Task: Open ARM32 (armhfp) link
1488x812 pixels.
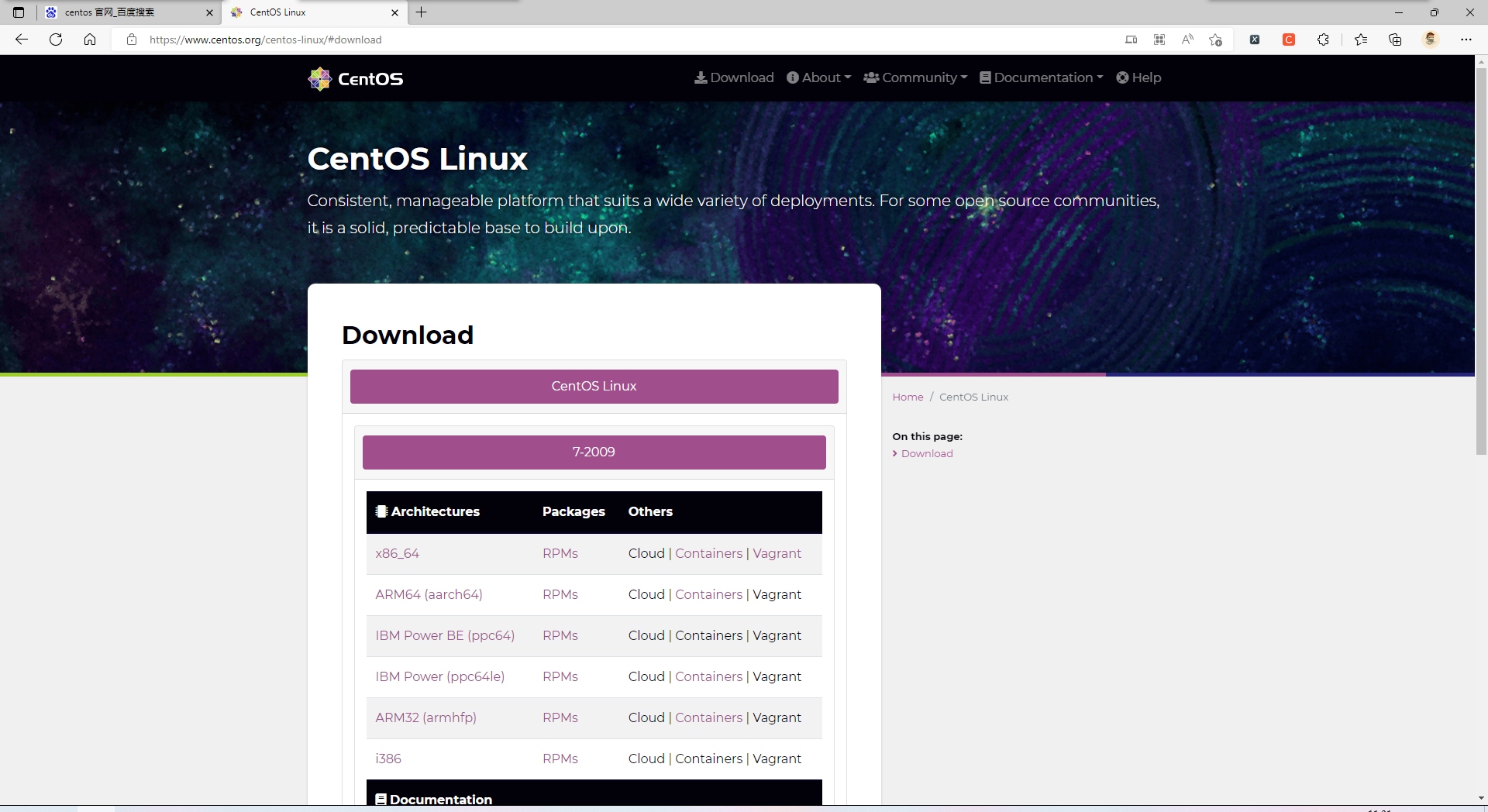Action: (425, 717)
